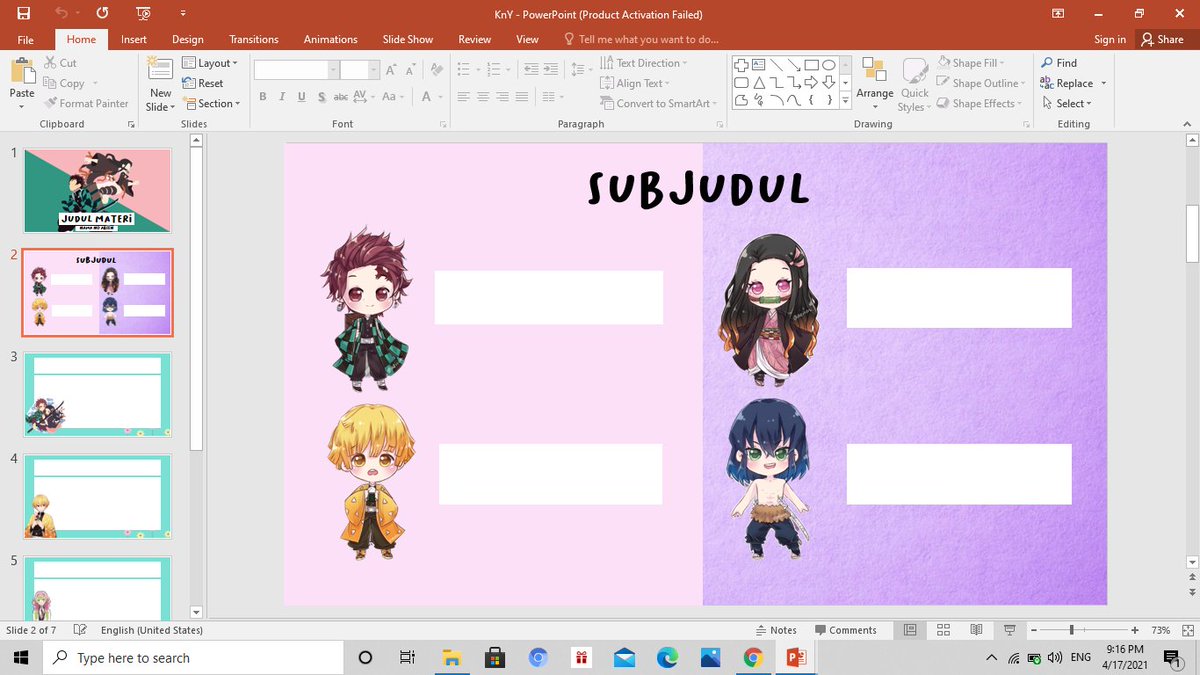Click the spell check icon in status bar
This screenshot has height=675, width=1200.
point(80,630)
